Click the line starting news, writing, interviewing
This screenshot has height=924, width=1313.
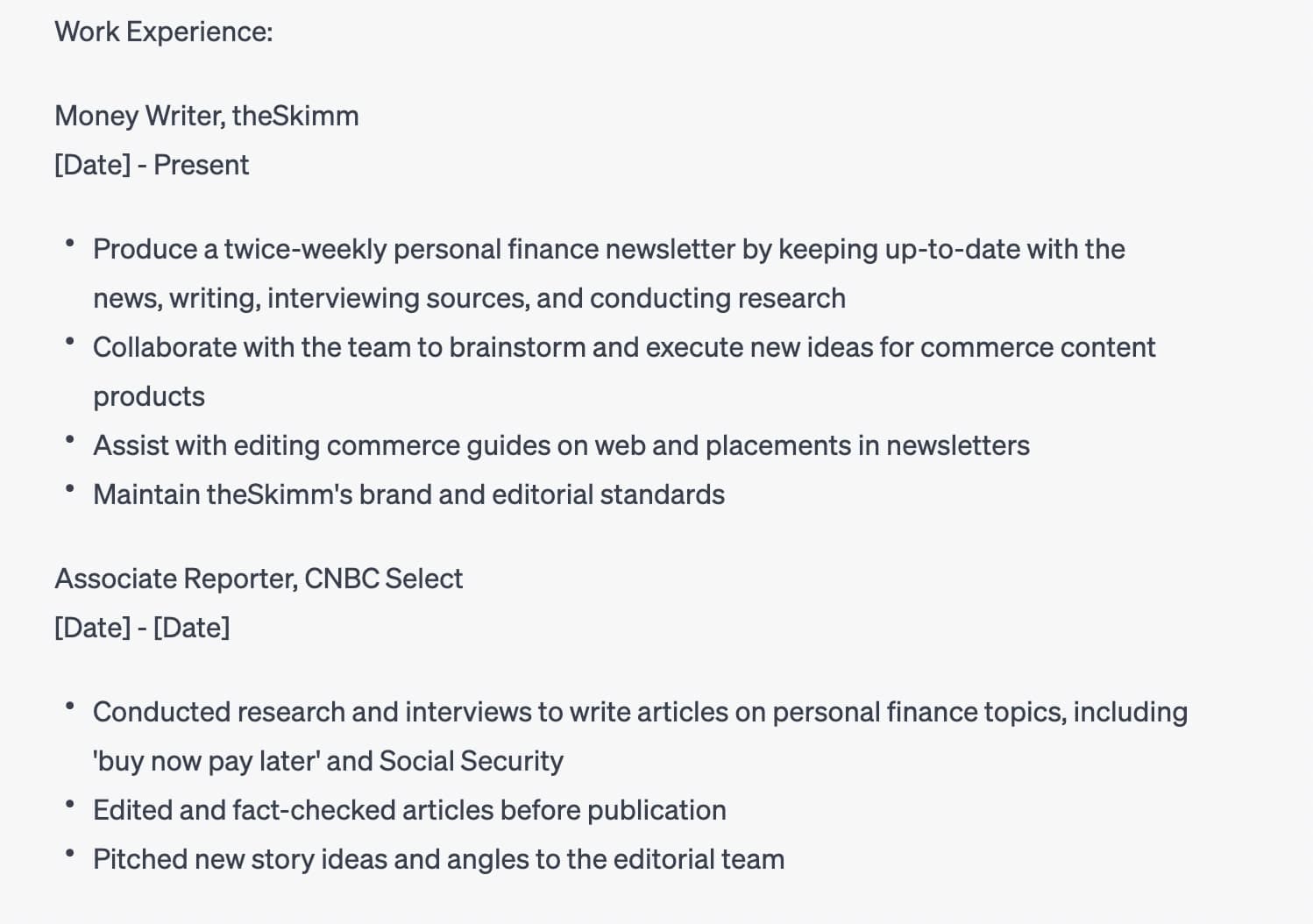[469, 299]
